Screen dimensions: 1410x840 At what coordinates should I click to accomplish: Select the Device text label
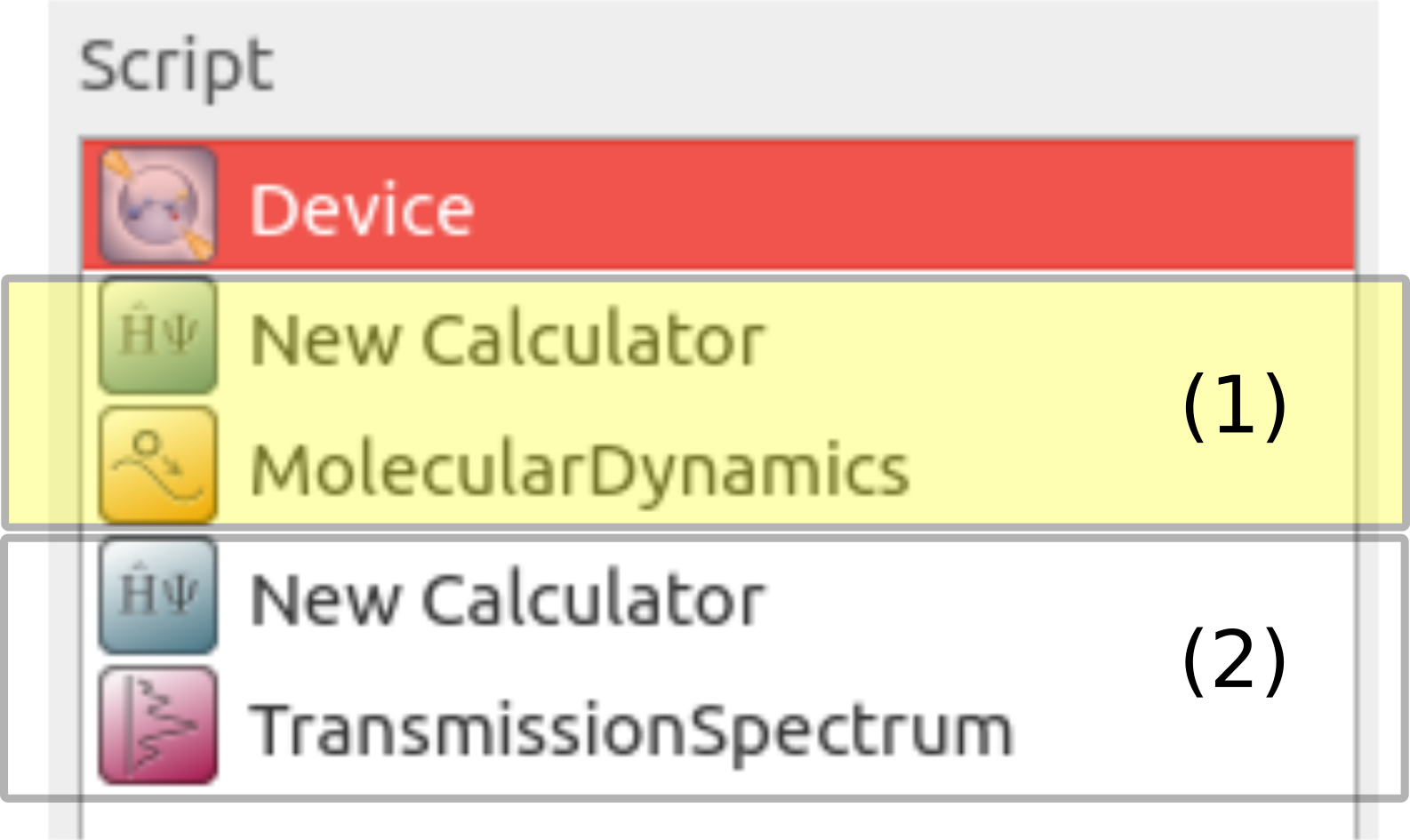362,210
